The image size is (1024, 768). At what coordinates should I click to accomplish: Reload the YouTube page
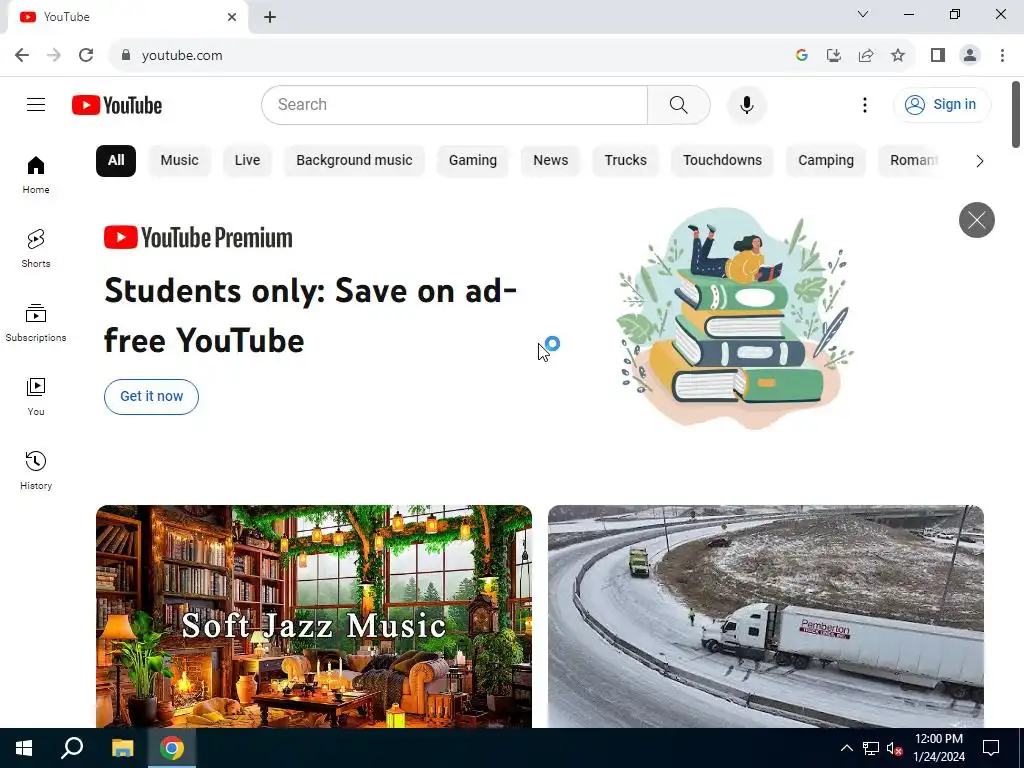(86, 55)
